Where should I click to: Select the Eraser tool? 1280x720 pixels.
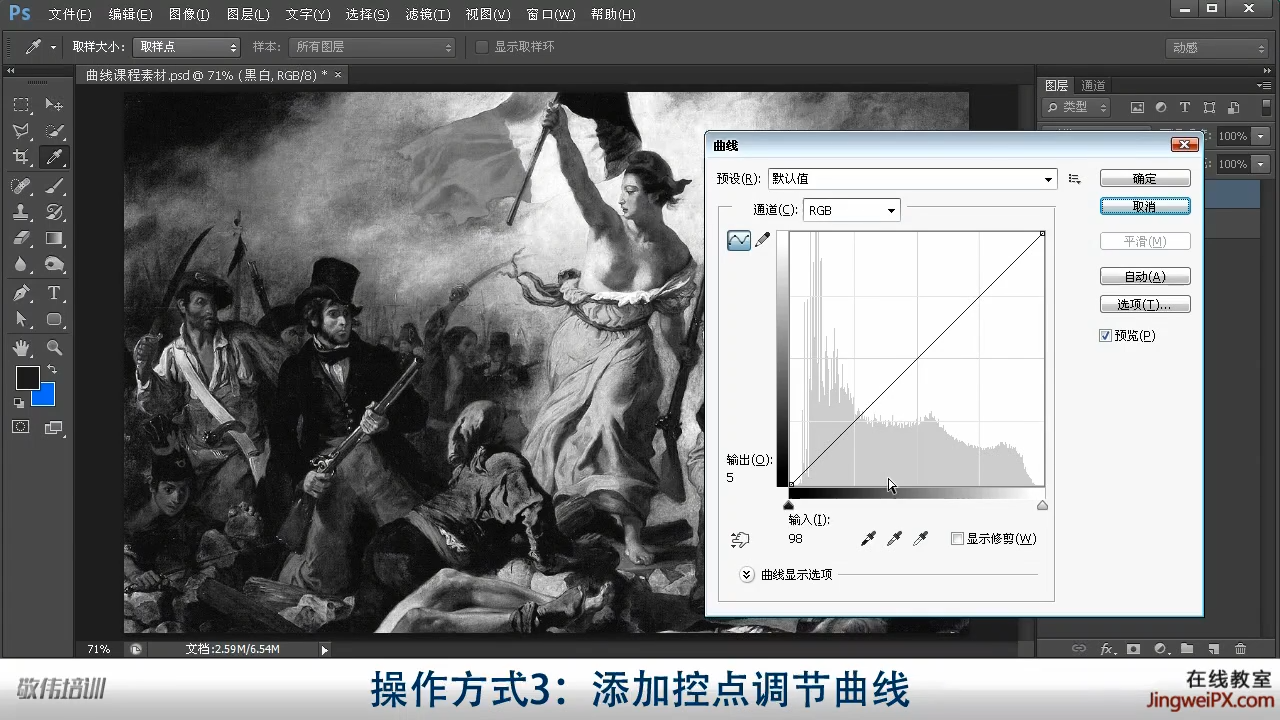point(21,238)
